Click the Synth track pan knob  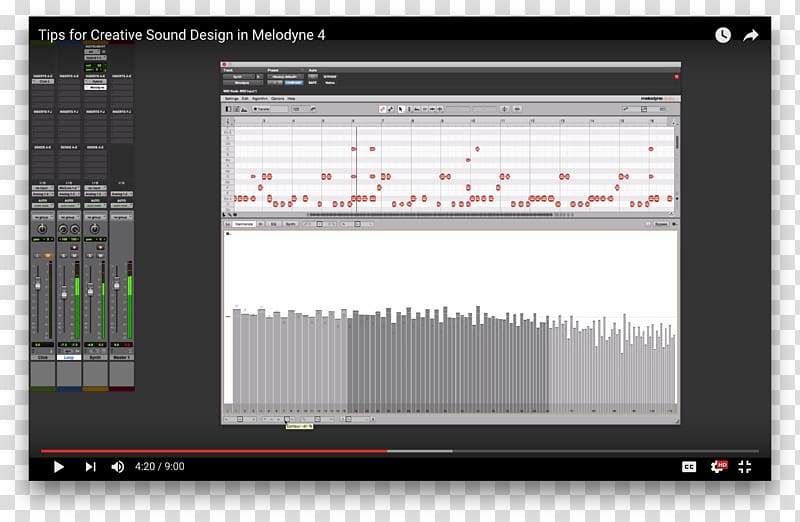[94, 229]
